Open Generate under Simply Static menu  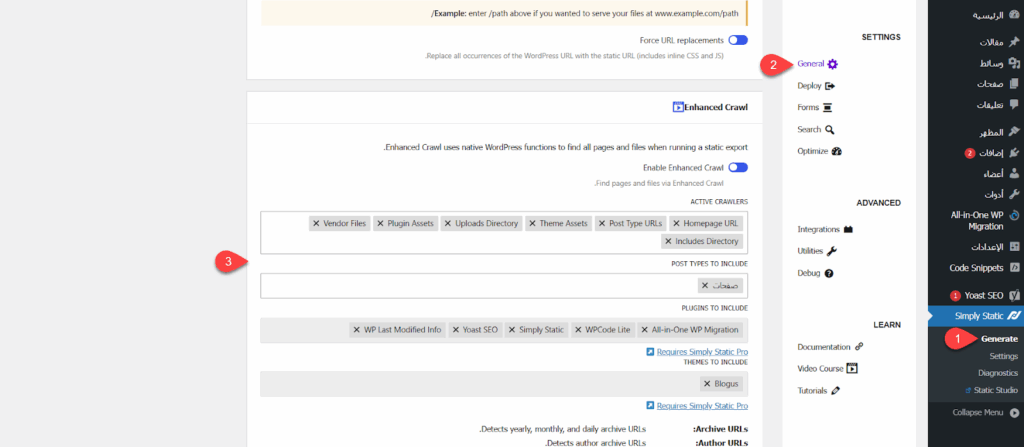coord(998,339)
